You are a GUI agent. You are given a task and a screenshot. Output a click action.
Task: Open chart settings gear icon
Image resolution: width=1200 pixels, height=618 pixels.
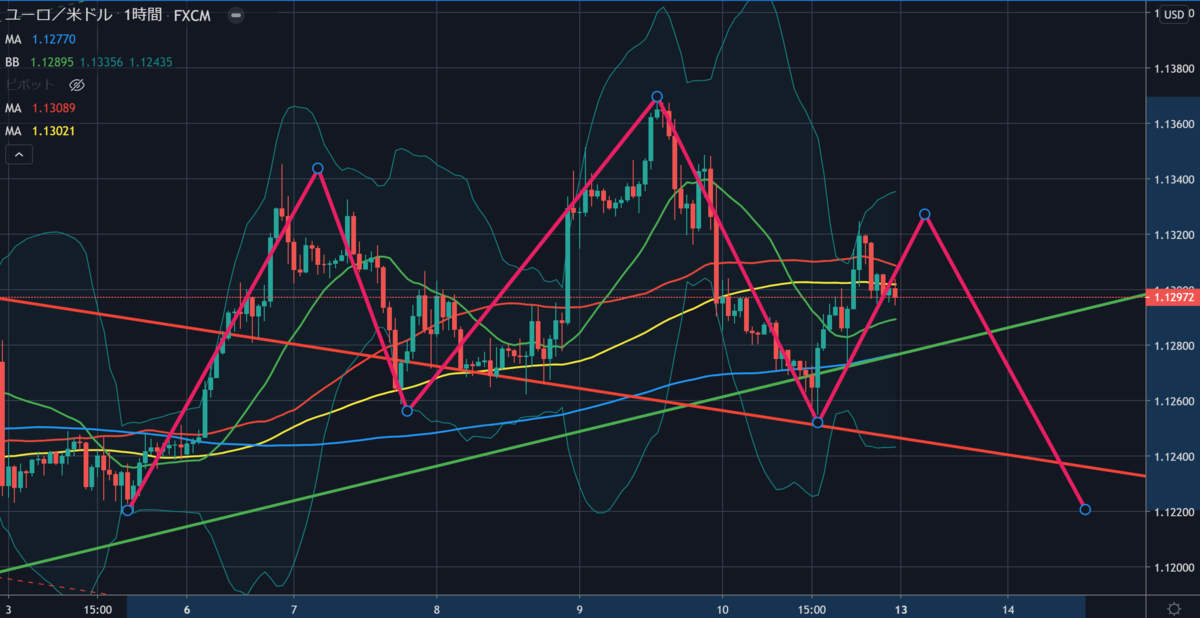(1173, 608)
